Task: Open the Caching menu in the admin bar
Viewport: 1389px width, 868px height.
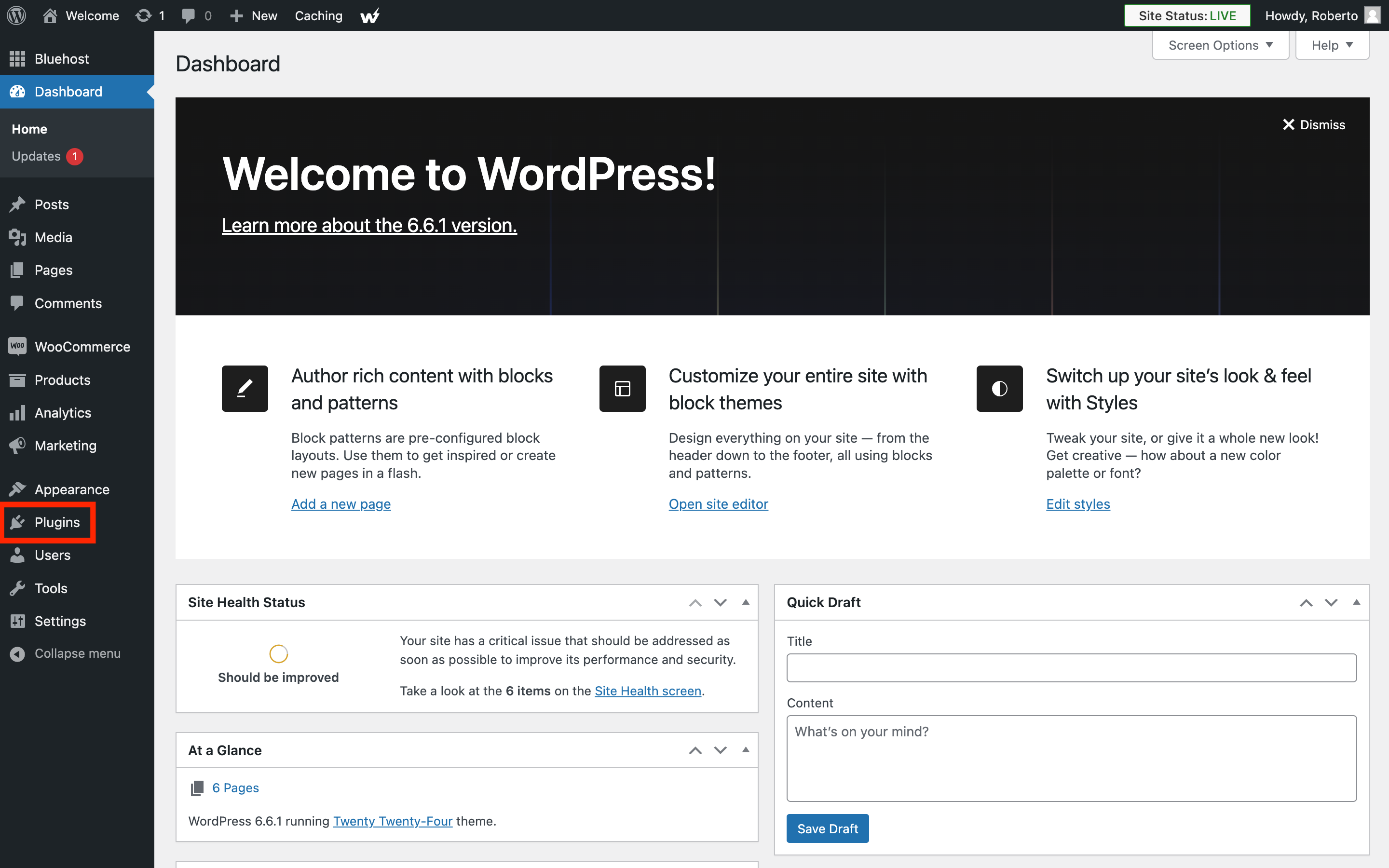Action: click(x=318, y=15)
